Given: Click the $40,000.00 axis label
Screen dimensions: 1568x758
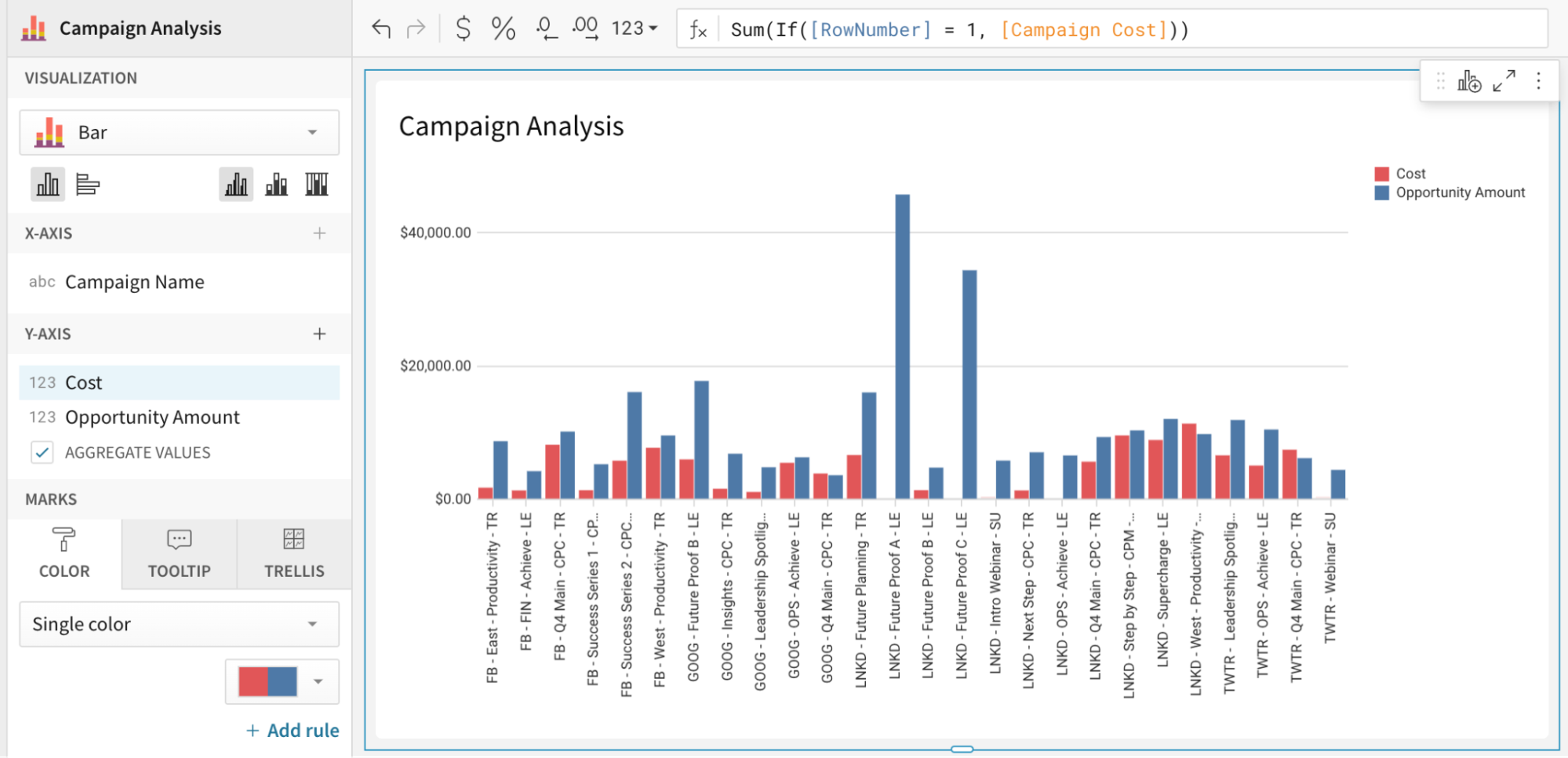Looking at the screenshot, I should [x=435, y=232].
